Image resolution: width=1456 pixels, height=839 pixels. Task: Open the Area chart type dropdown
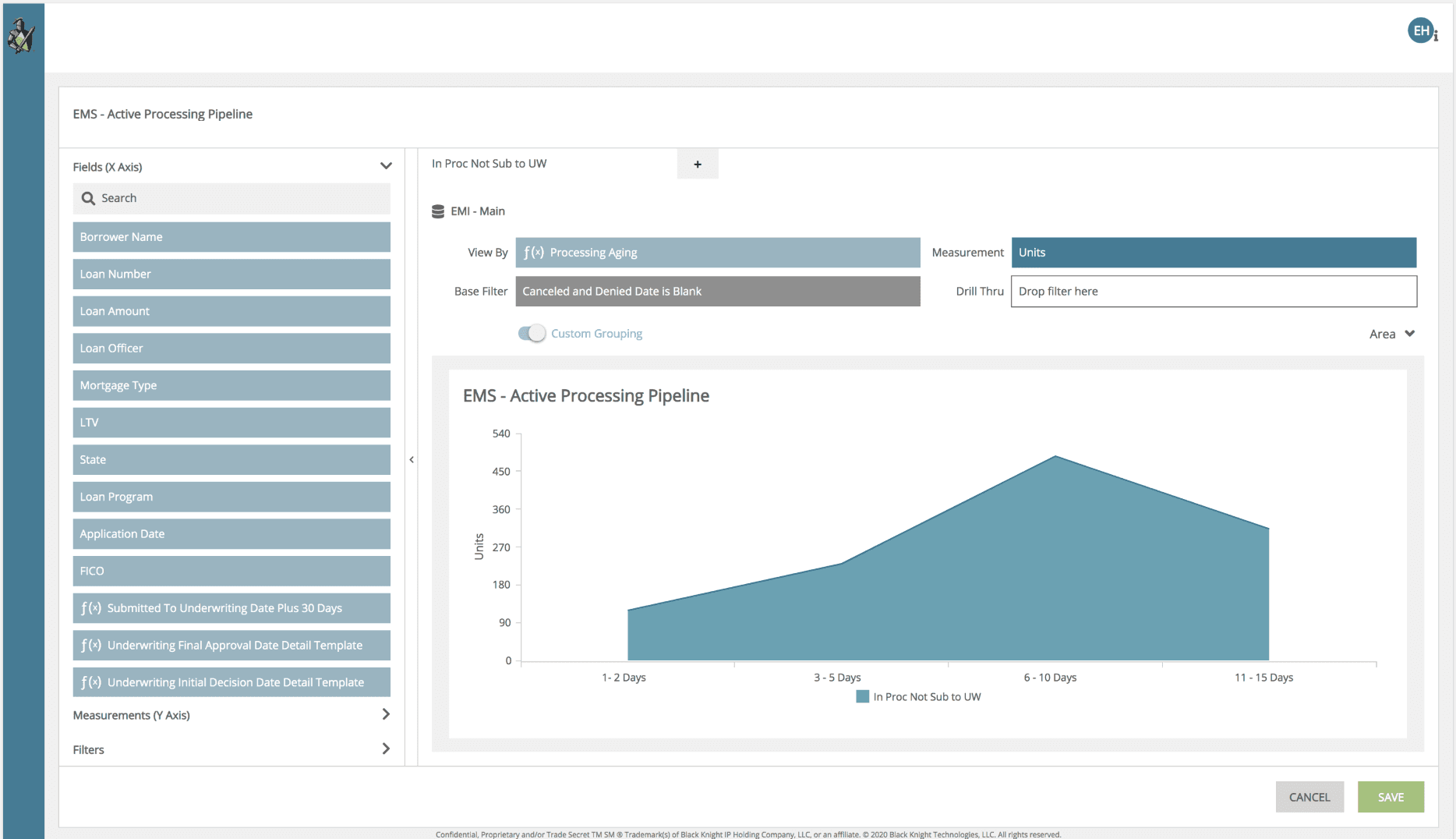1392,334
